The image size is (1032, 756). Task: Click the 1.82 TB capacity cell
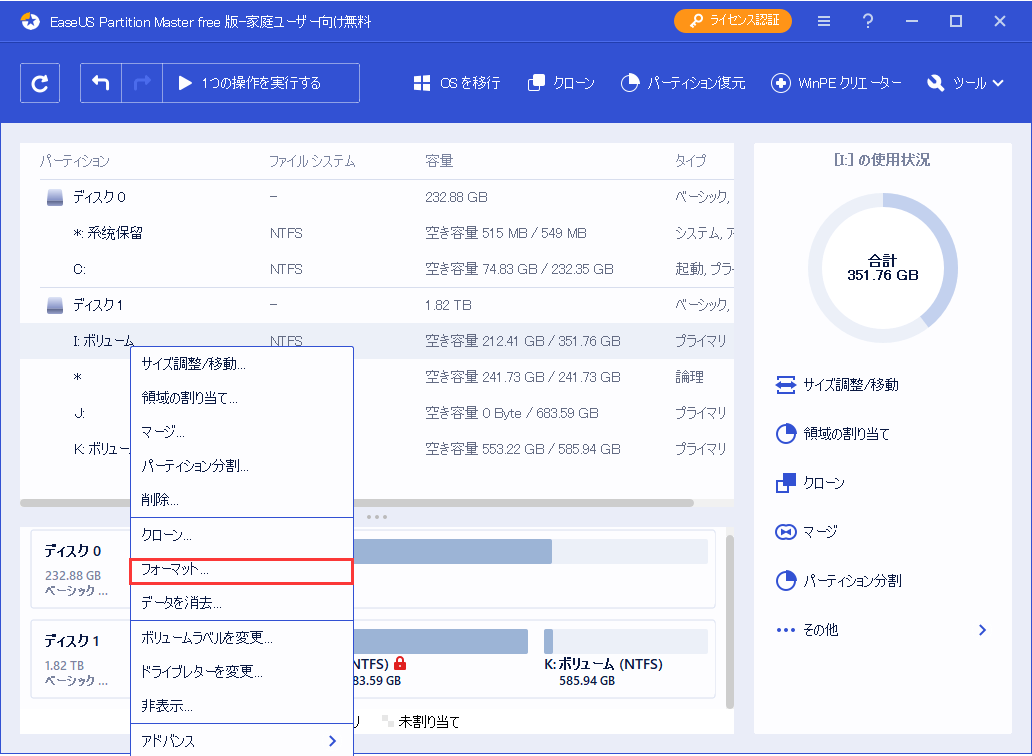pos(448,305)
